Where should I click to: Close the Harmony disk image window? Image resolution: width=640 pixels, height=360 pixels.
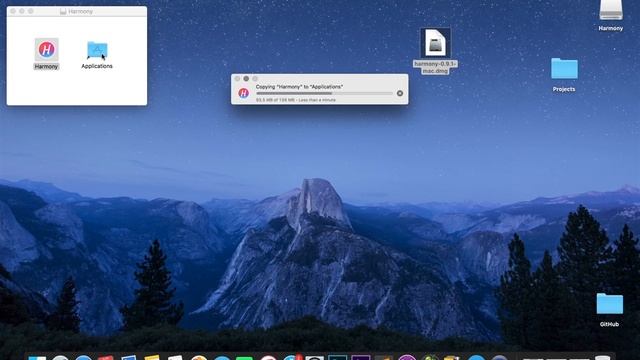(x=13, y=11)
